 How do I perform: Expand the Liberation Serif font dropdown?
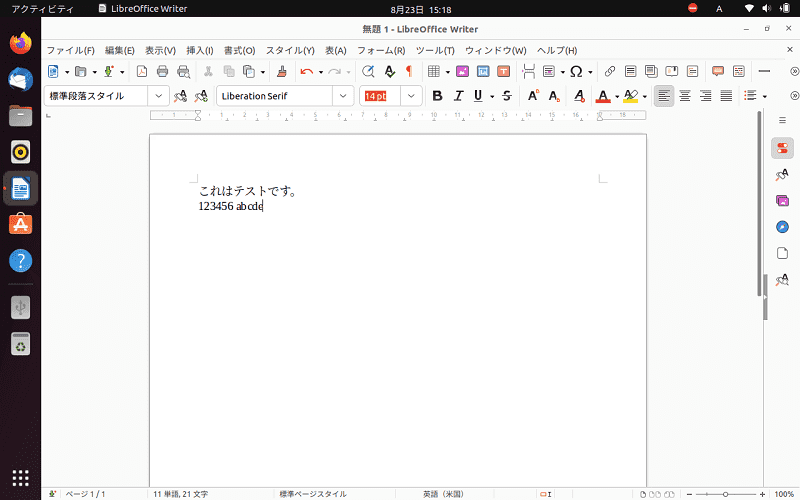[343, 96]
